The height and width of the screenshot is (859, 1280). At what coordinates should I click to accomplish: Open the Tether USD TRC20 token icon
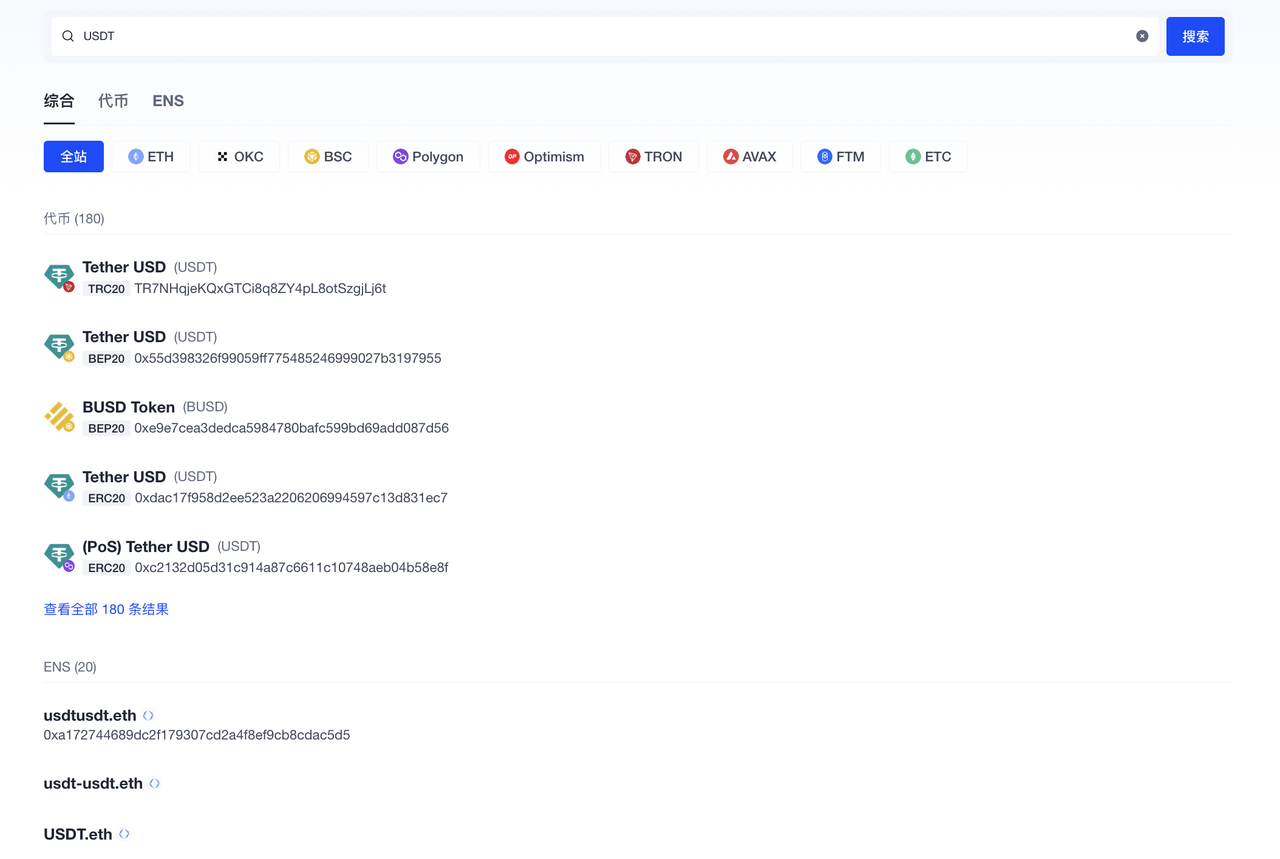tap(59, 277)
